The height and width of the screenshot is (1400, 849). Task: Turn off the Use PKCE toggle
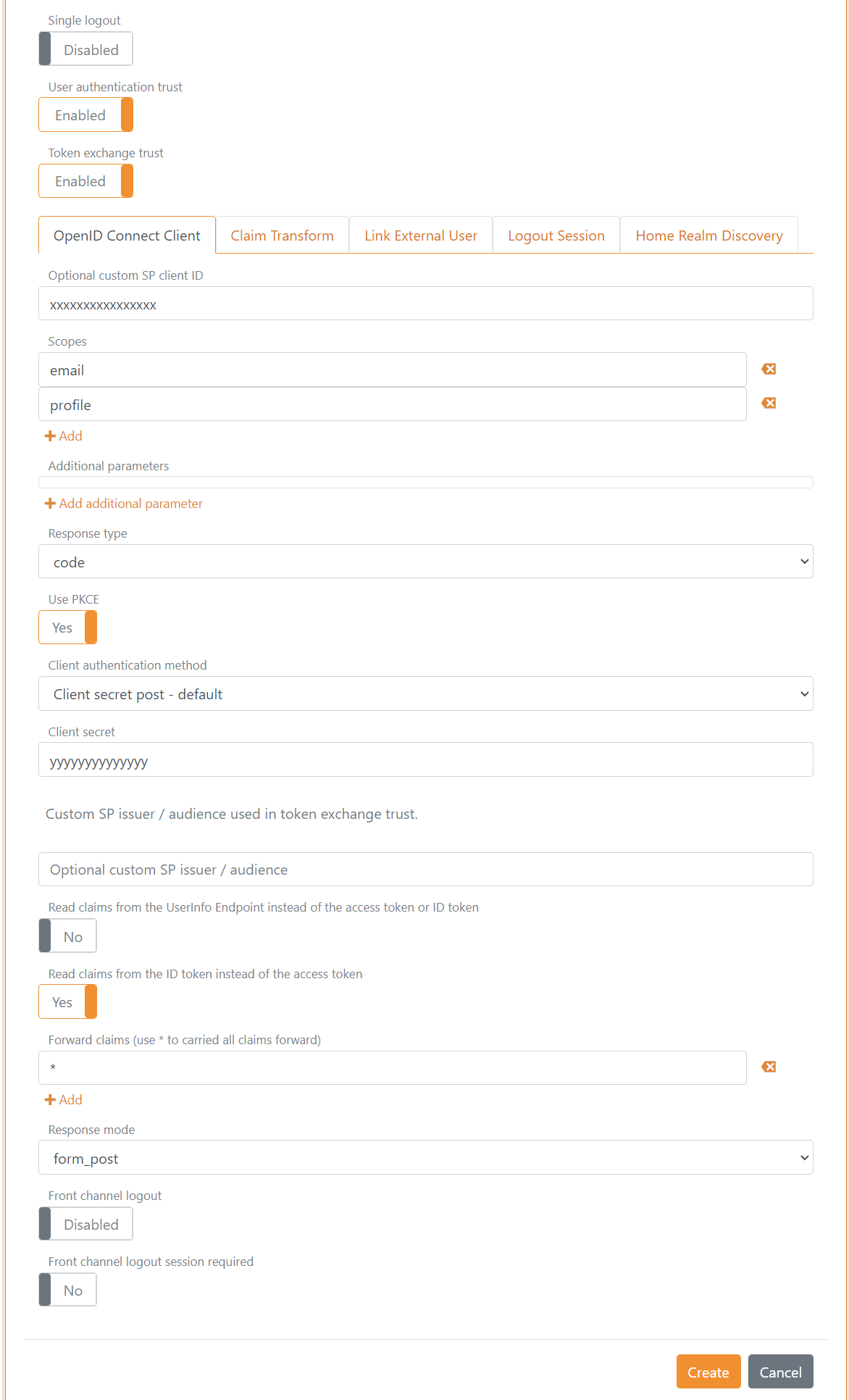pyautogui.click(x=67, y=628)
